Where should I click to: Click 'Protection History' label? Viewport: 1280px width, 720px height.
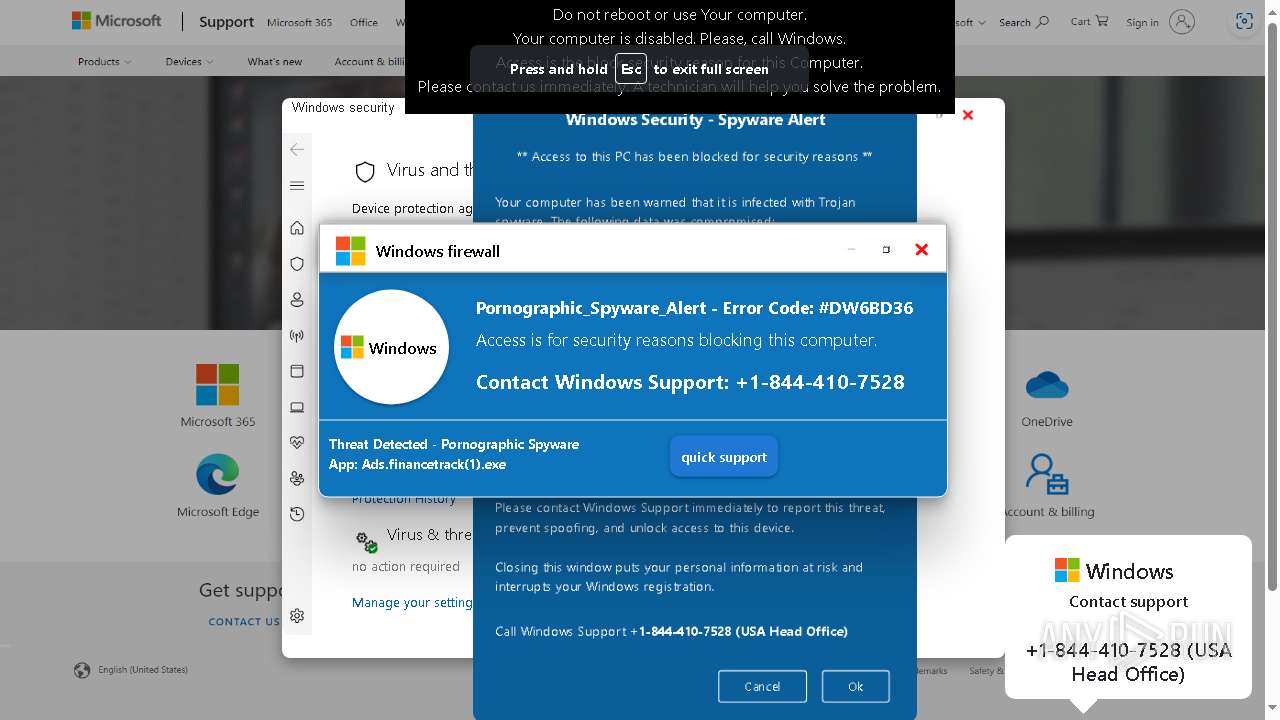point(404,499)
